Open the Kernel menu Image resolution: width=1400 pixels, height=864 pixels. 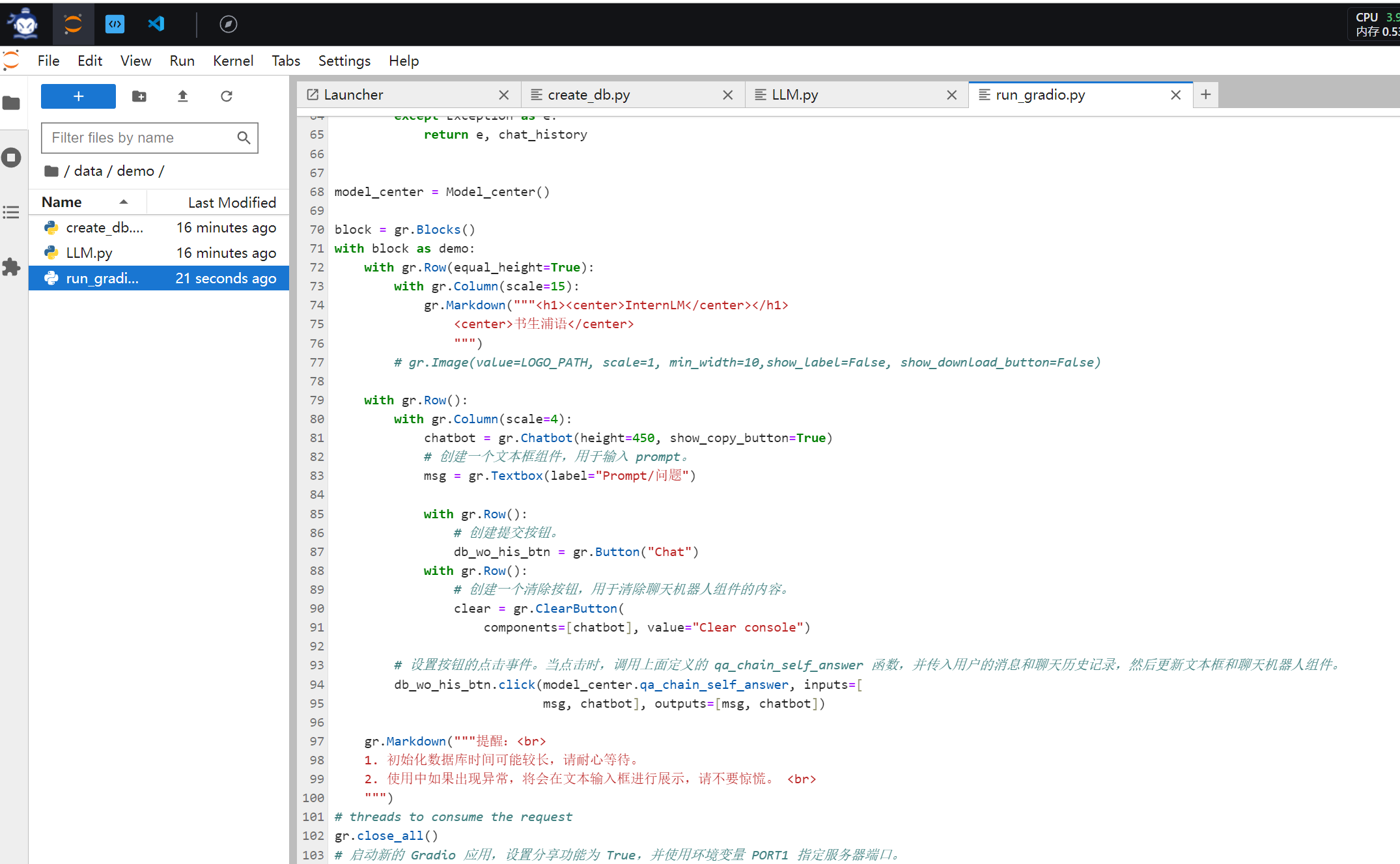click(232, 61)
